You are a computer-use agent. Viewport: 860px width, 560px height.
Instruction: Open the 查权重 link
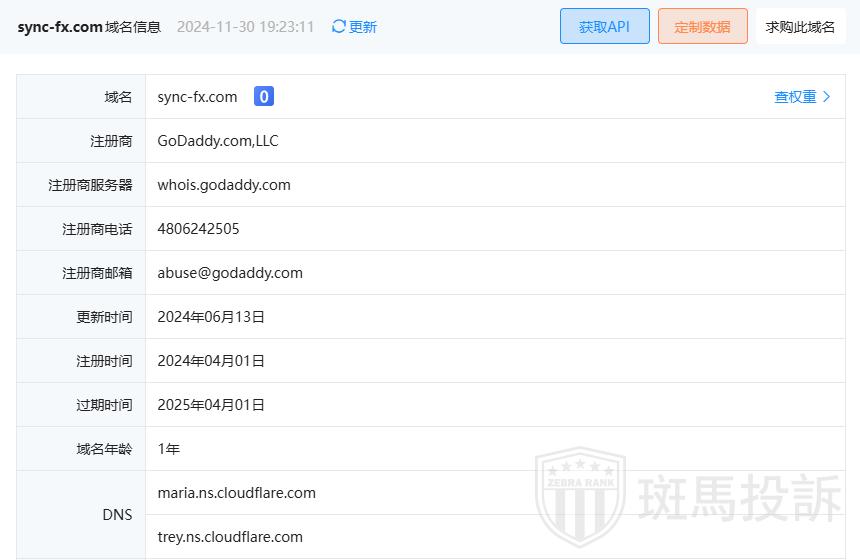click(795, 97)
